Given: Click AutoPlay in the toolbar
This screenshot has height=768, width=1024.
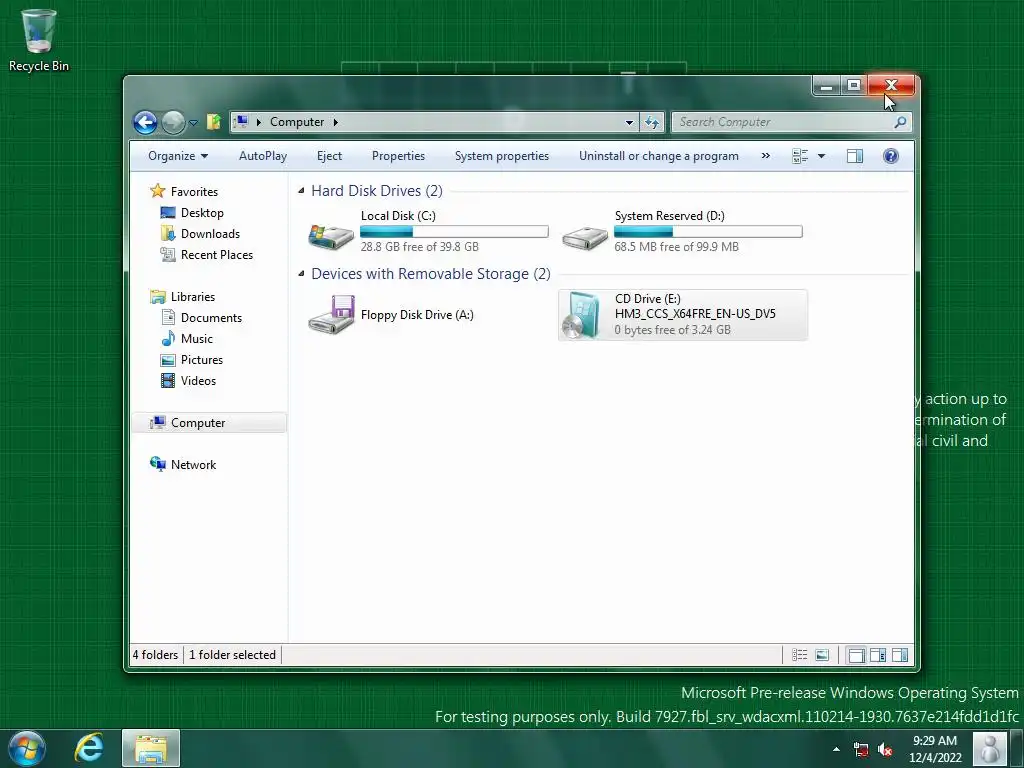Looking at the screenshot, I should coord(263,156).
